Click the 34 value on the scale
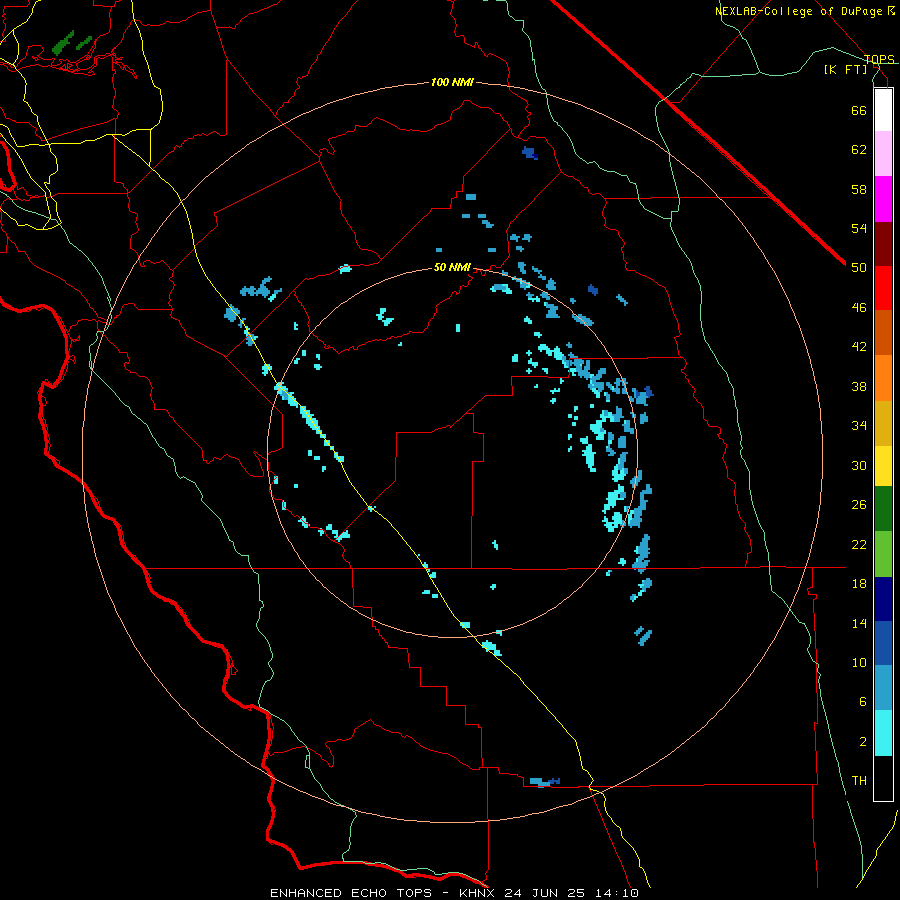 click(859, 426)
